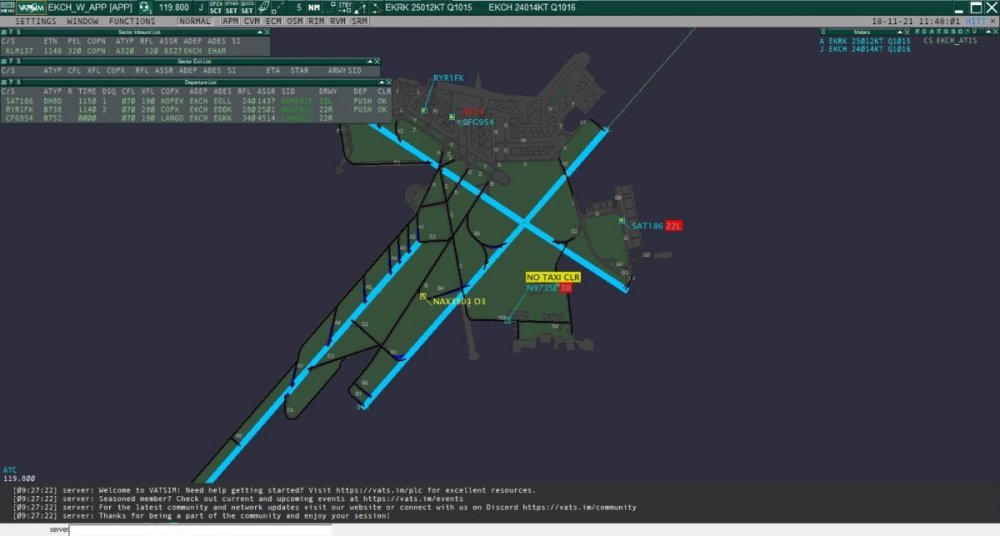Screen dimensions: 1000x536
Task: Click the OPEN SCT toolbar button
Action: pyautogui.click(x=216, y=8)
